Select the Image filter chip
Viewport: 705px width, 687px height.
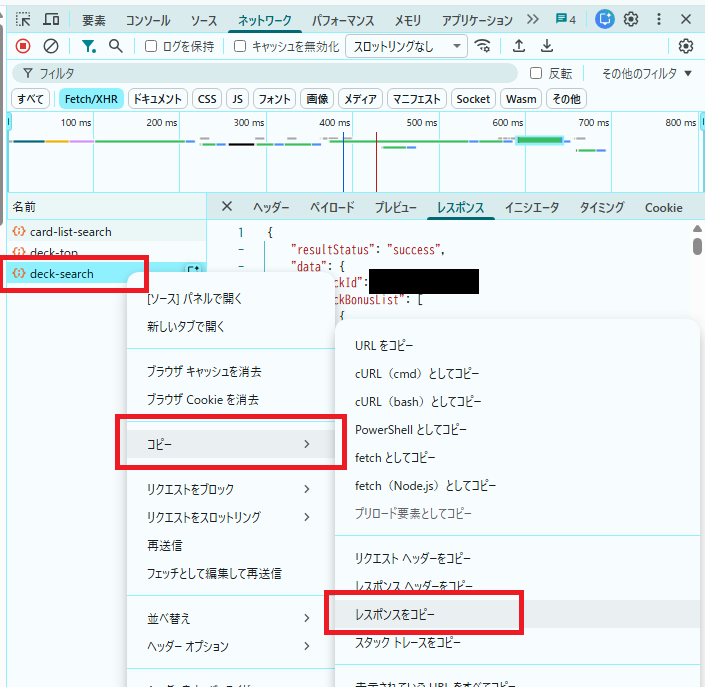coord(317,99)
